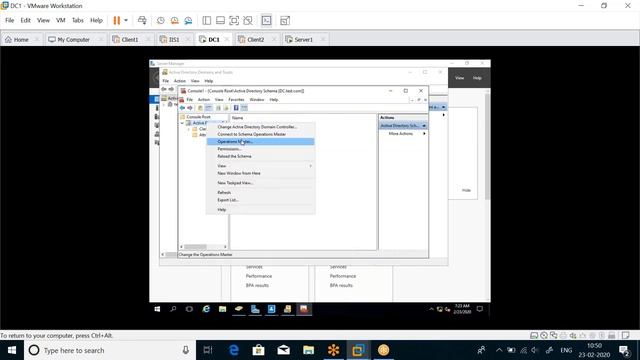This screenshot has width=640, height=360.
Task: Select Permissions in the context menu
Action: coord(260,149)
